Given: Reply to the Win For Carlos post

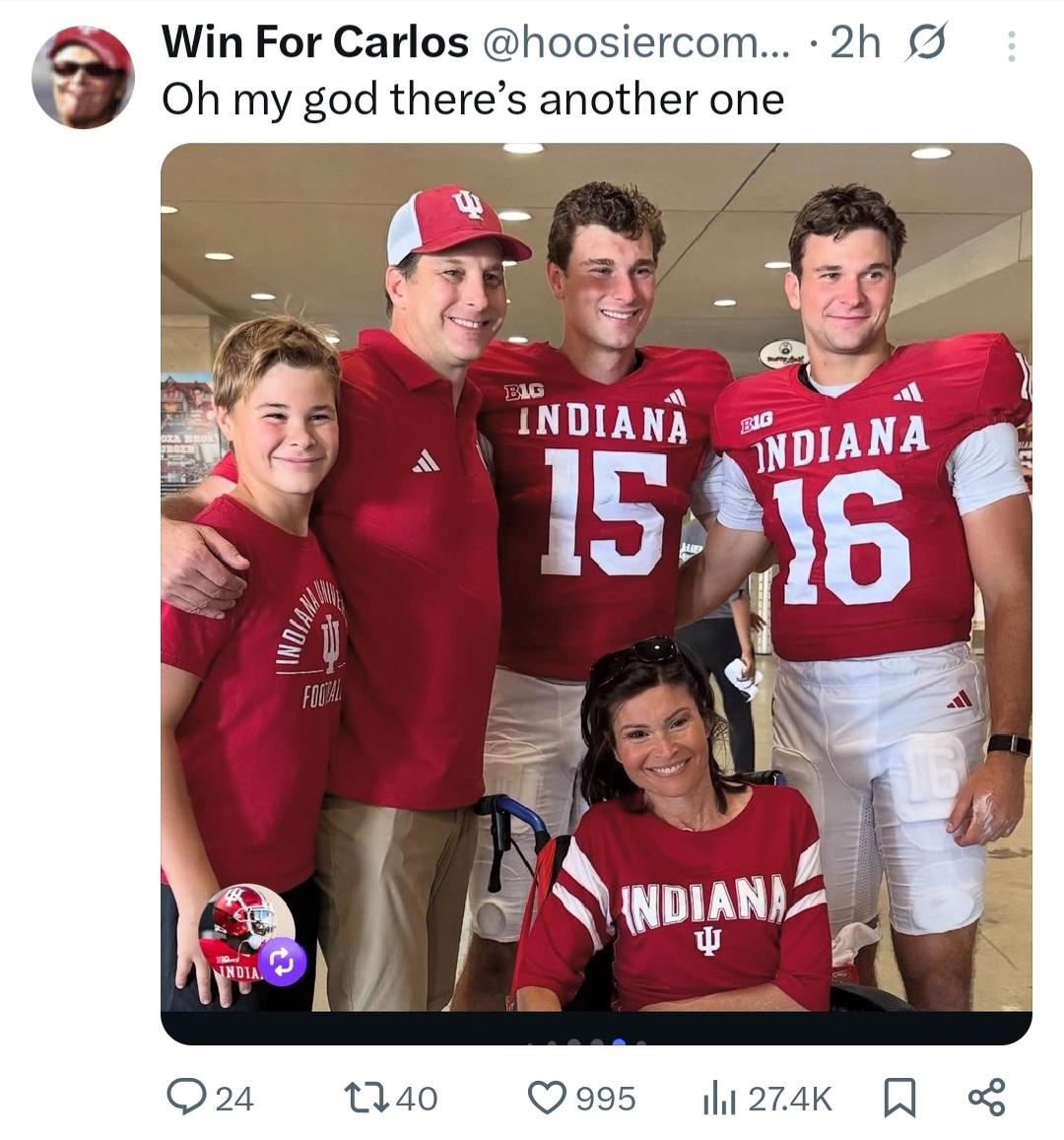Looking at the screenshot, I should coord(184,1097).
